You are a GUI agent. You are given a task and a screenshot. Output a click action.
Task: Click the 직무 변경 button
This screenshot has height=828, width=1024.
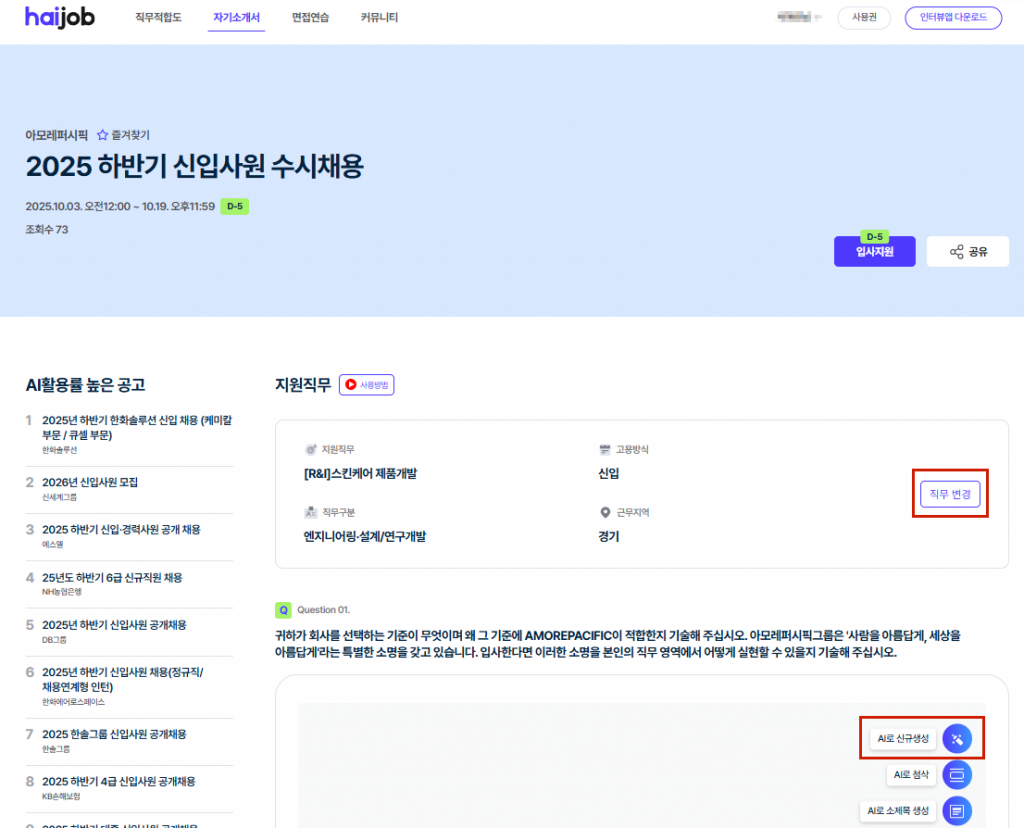coord(949,494)
